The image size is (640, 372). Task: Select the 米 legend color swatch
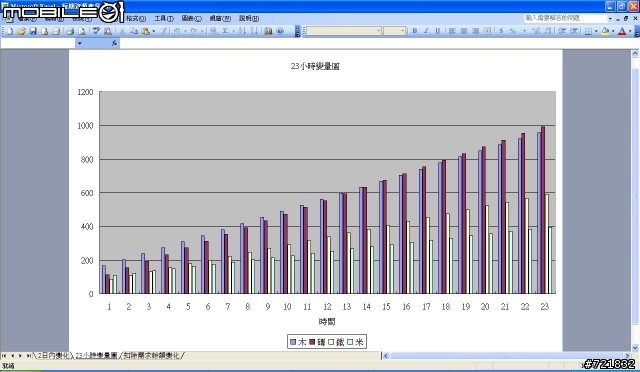350,342
